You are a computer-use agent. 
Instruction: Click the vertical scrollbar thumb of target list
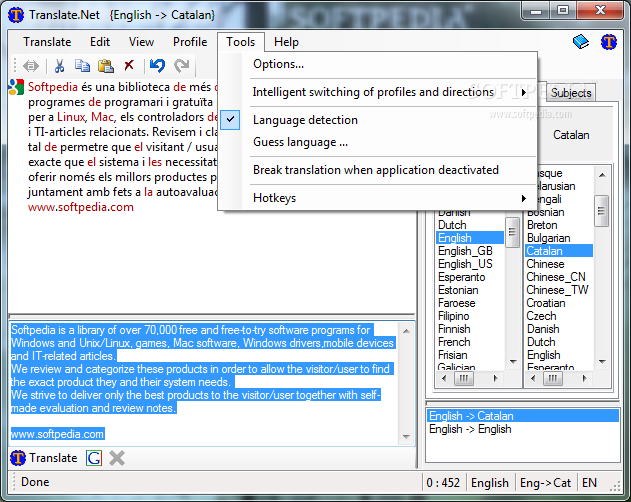tap(601, 211)
